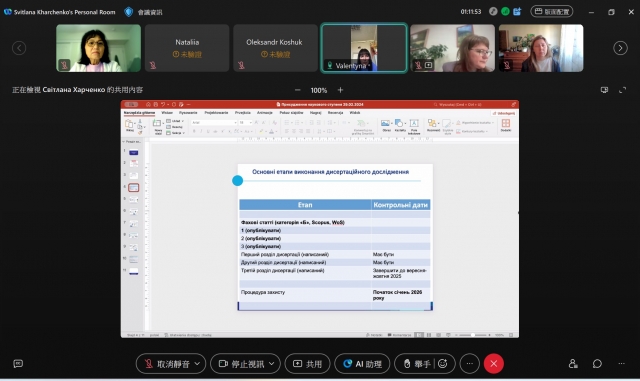
Task: Zoom in shared content with plus
Action: [340, 90]
